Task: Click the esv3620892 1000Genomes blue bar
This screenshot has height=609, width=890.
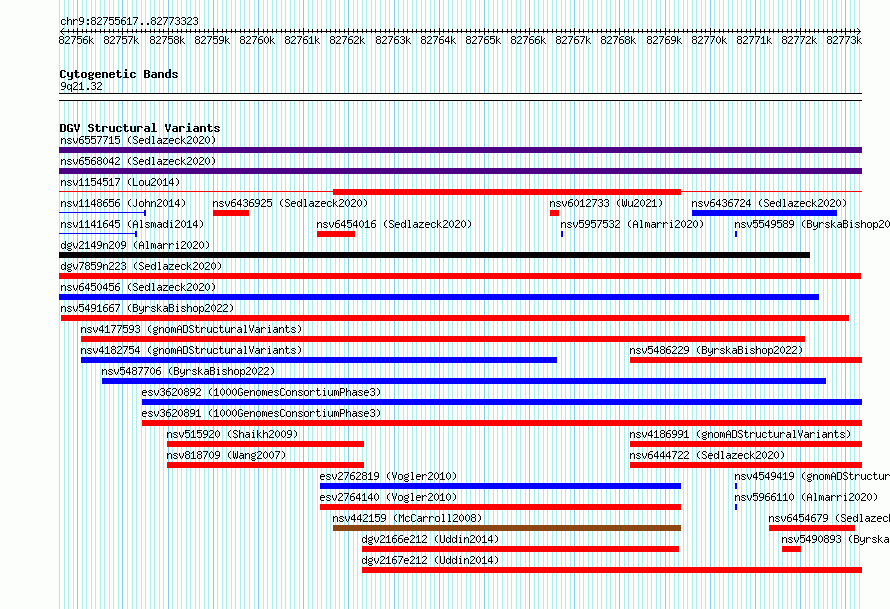Action: coord(502,402)
